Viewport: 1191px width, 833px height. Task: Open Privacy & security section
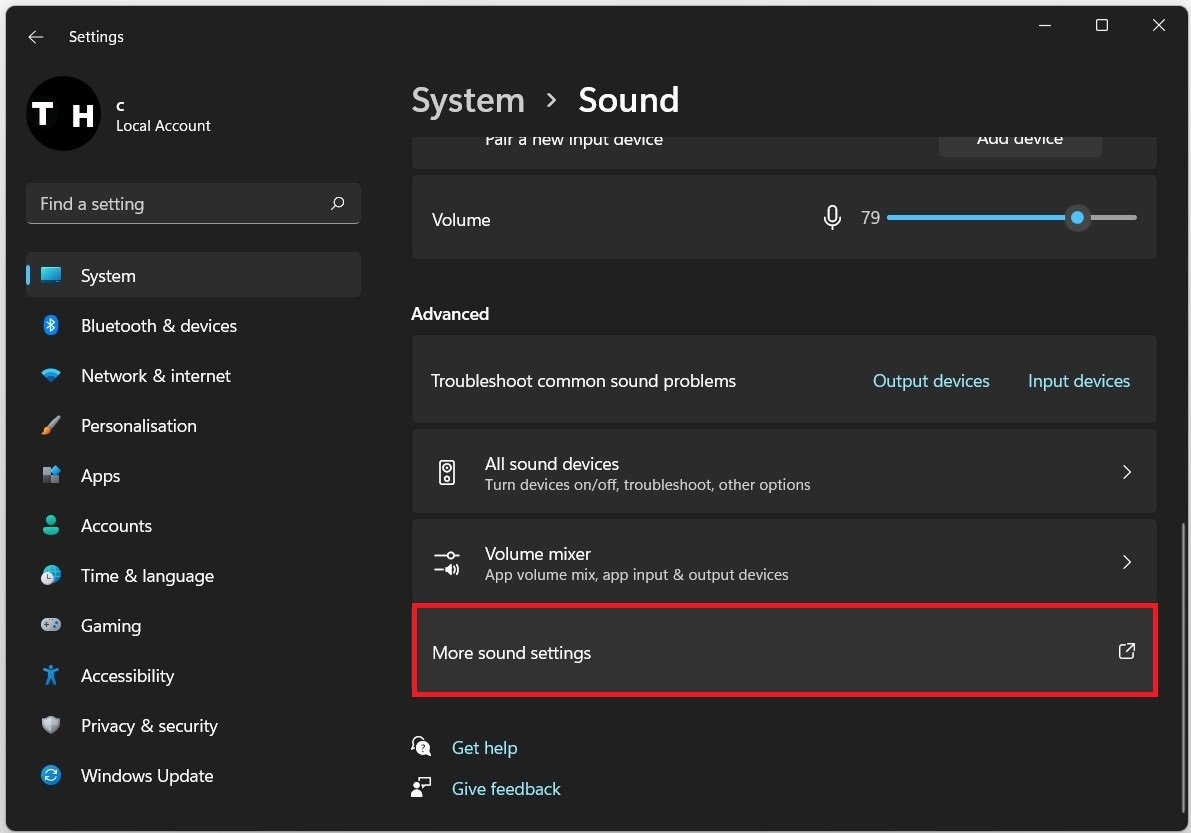[x=149, y=726]
